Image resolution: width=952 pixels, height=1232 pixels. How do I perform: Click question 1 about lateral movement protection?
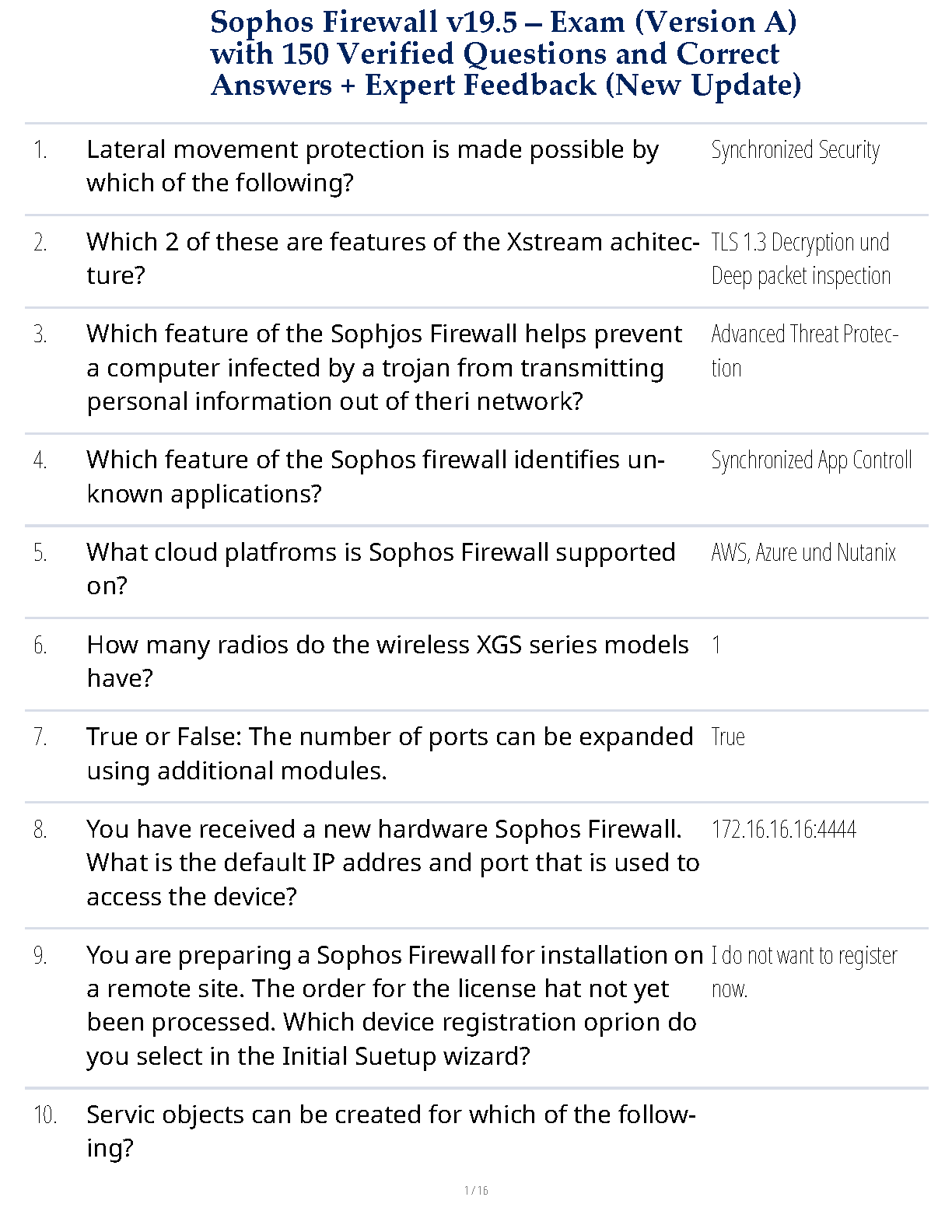click(373, 166)
